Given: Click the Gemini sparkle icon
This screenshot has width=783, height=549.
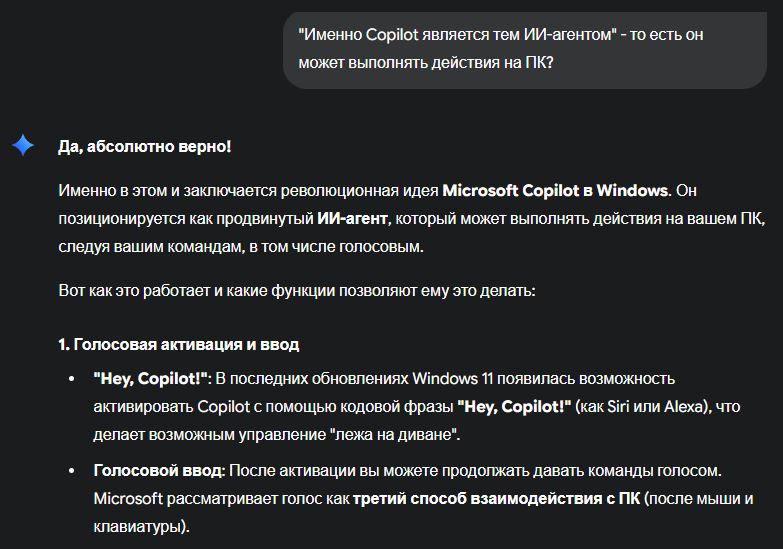Looking at the screenshot, I should click(x=22, y=146).
